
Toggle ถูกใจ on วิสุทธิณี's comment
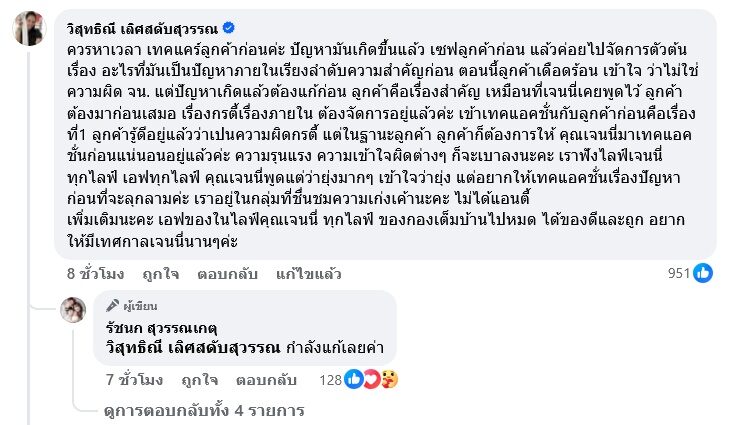point(162,272)
